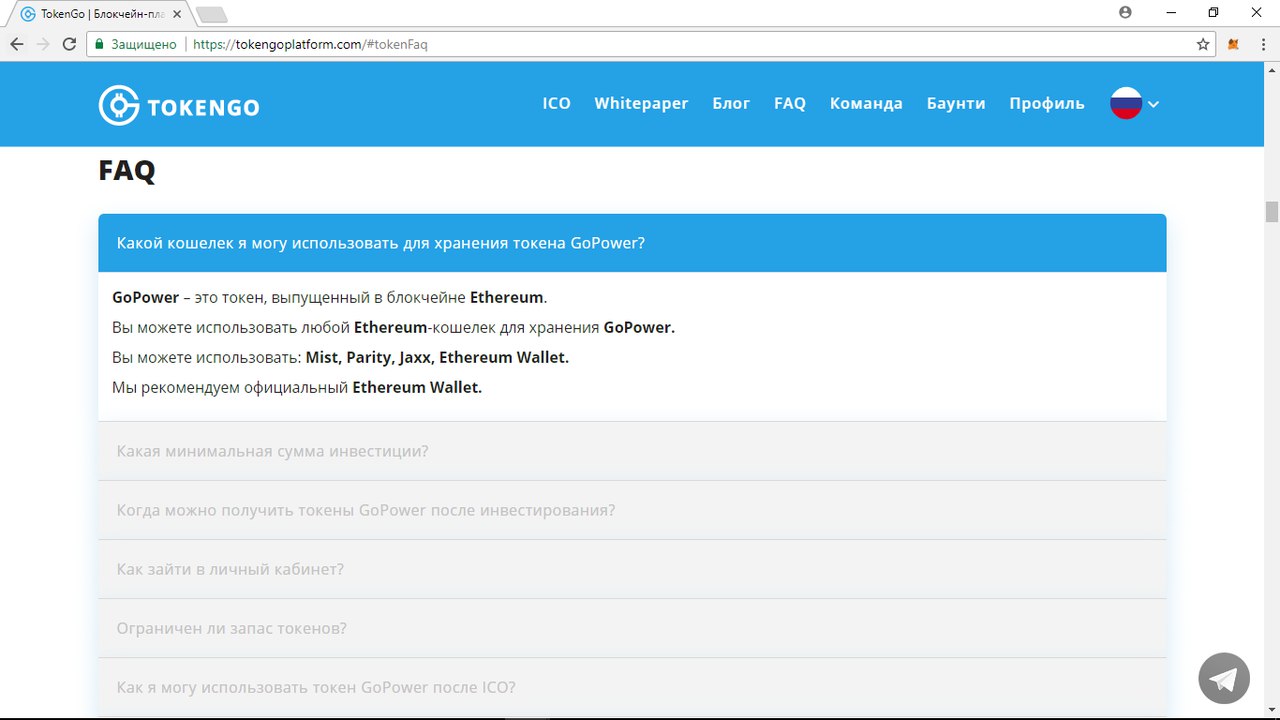Open the ICO menu item
The height and width of the screenshot is (720, 1280).
point(557,103)
